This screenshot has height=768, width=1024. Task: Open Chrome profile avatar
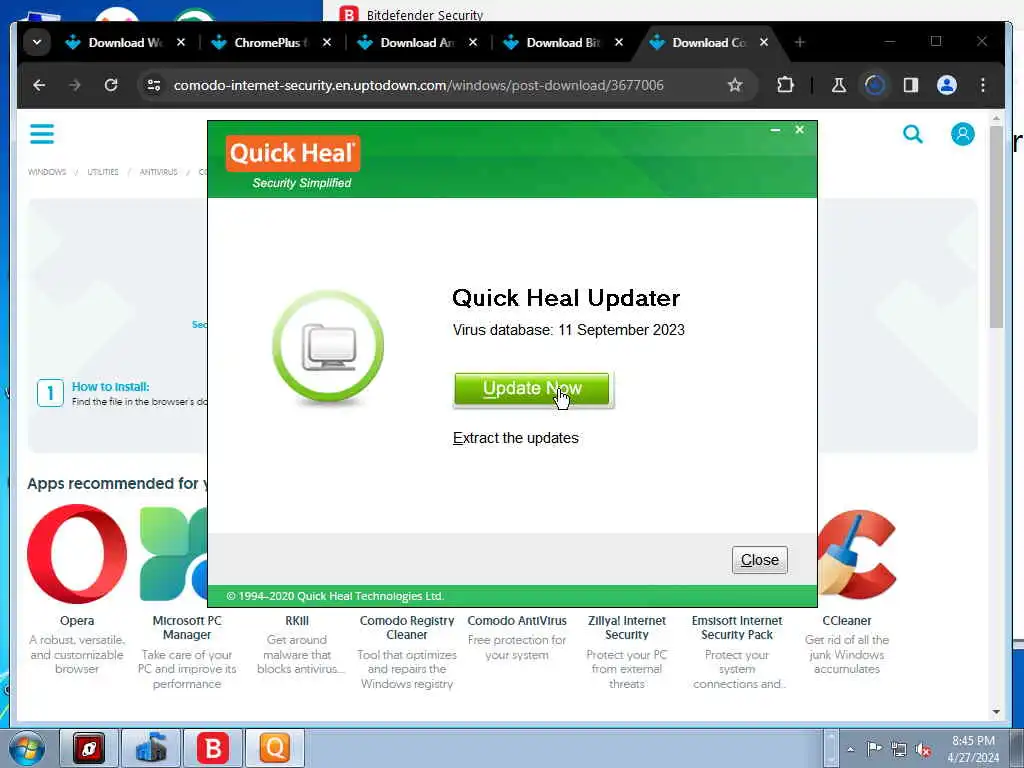pyautogui.click(x=947, y=85)
